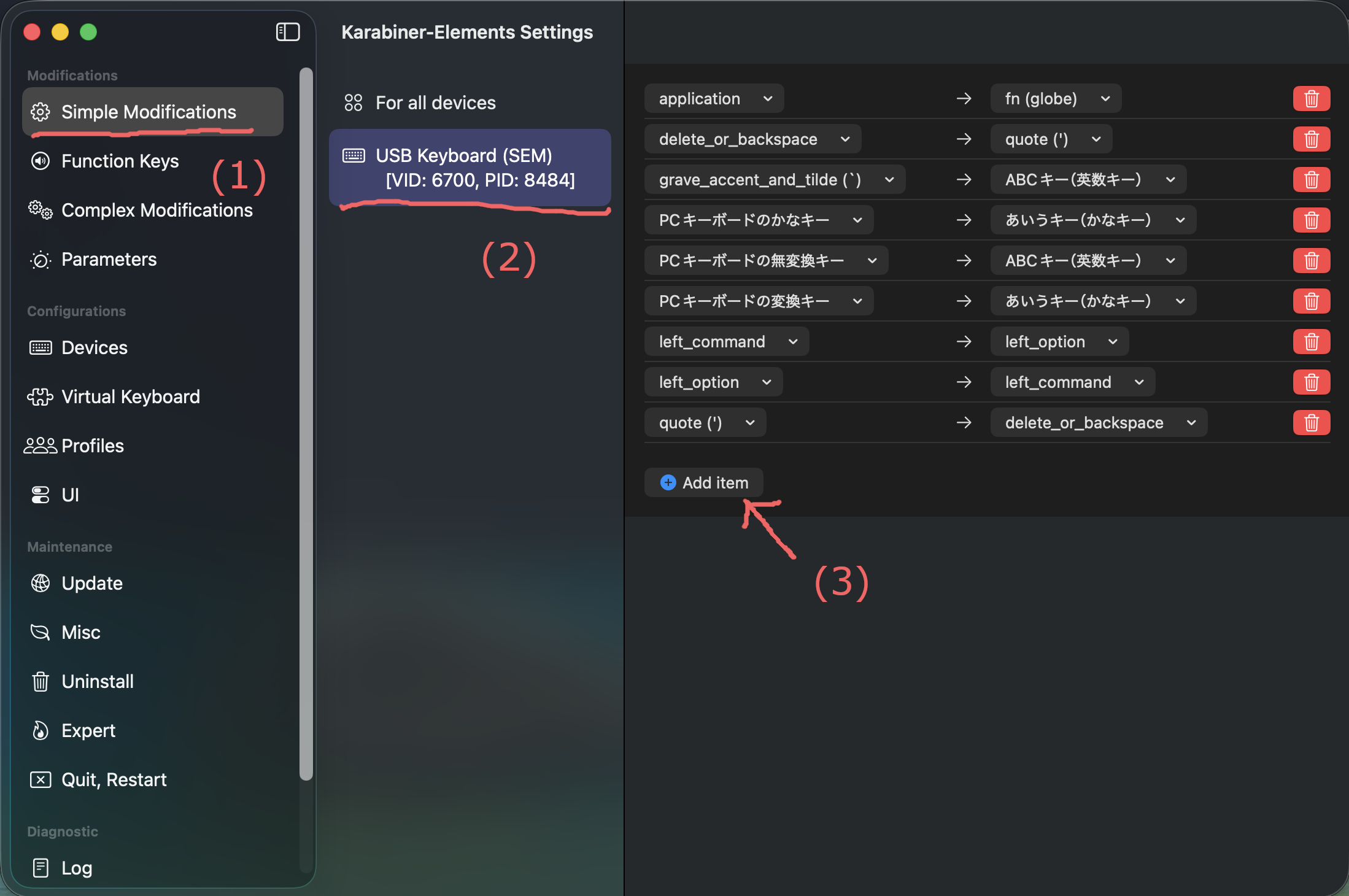Delete the PCキーボードの変換キー mapping
The image size is (1349, 896).
[1312, 301]
